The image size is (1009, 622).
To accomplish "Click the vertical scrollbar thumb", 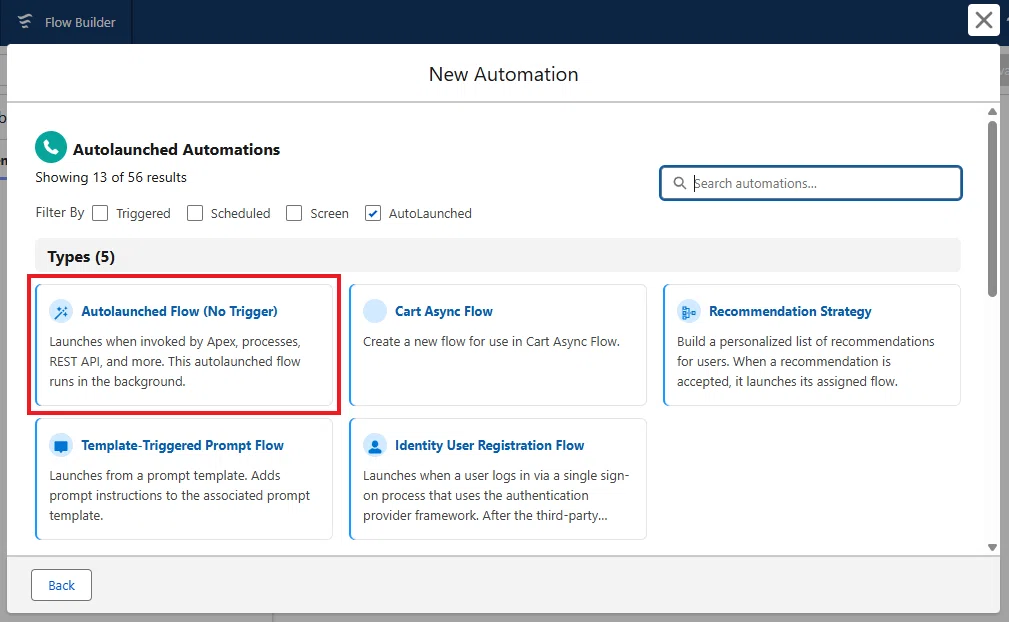I will 992,208.
